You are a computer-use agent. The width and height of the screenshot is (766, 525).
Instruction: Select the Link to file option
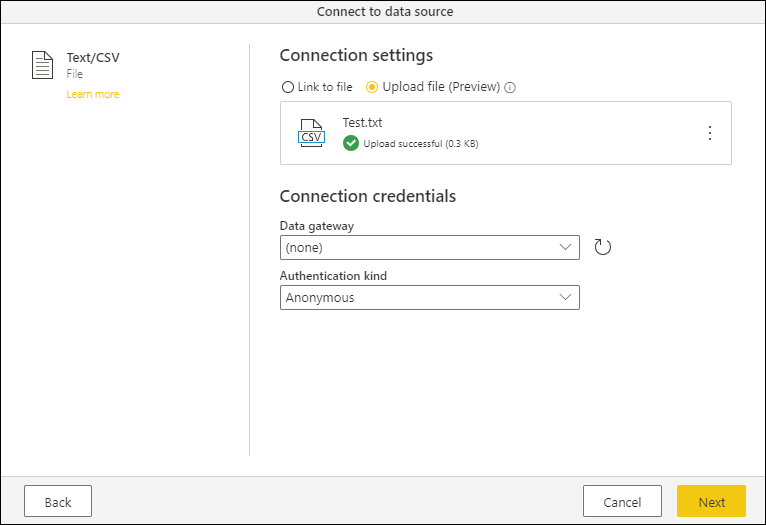288,87
